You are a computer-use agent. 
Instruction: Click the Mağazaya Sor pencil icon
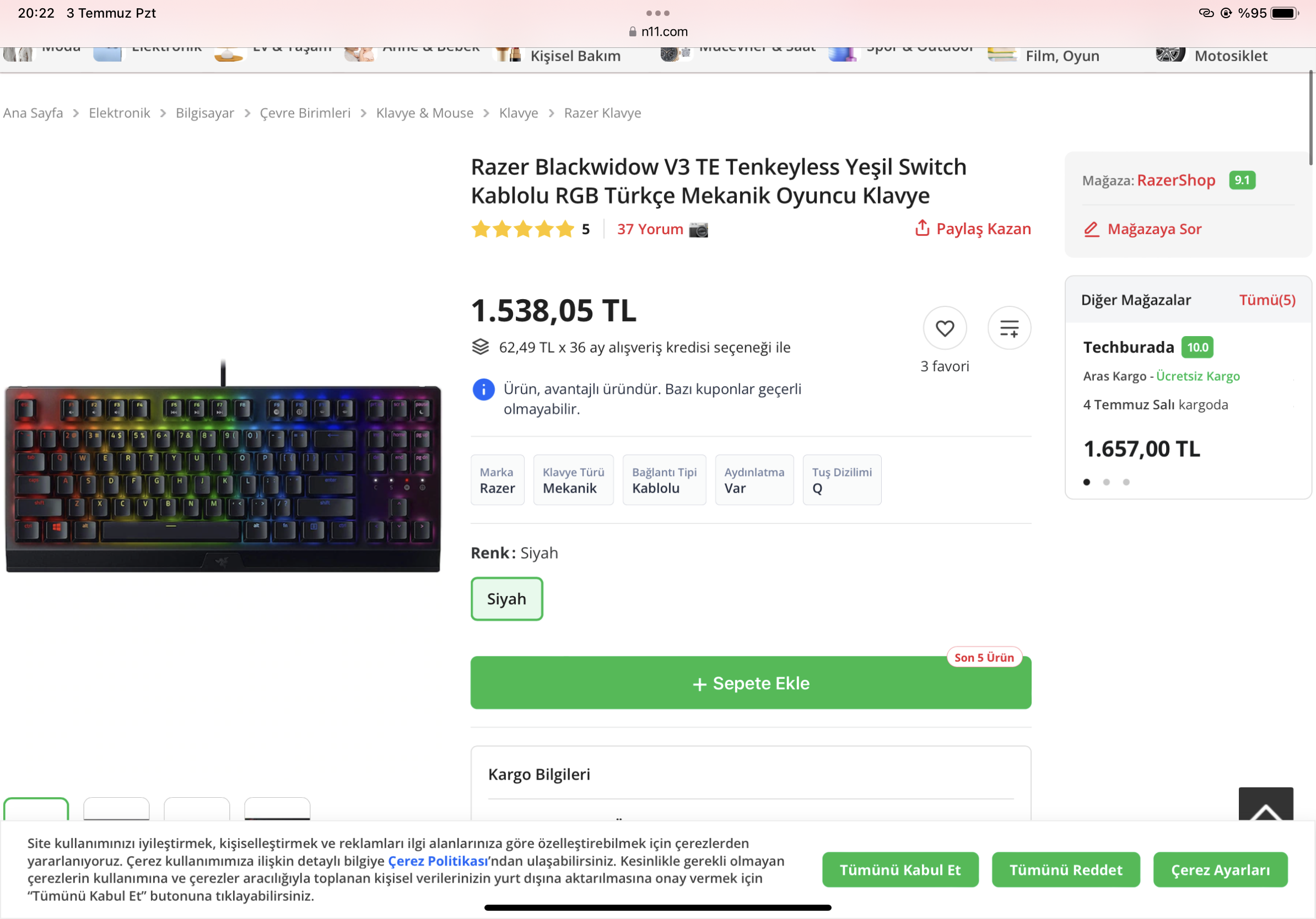pos(1091,229)
